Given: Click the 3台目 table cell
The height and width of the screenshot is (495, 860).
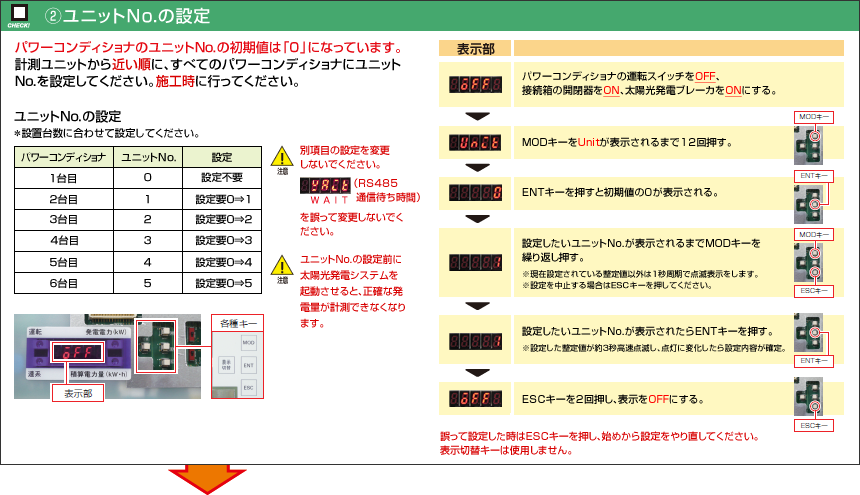Looking at the screenshot, I should pyautogui.click(x=64, y=220).
